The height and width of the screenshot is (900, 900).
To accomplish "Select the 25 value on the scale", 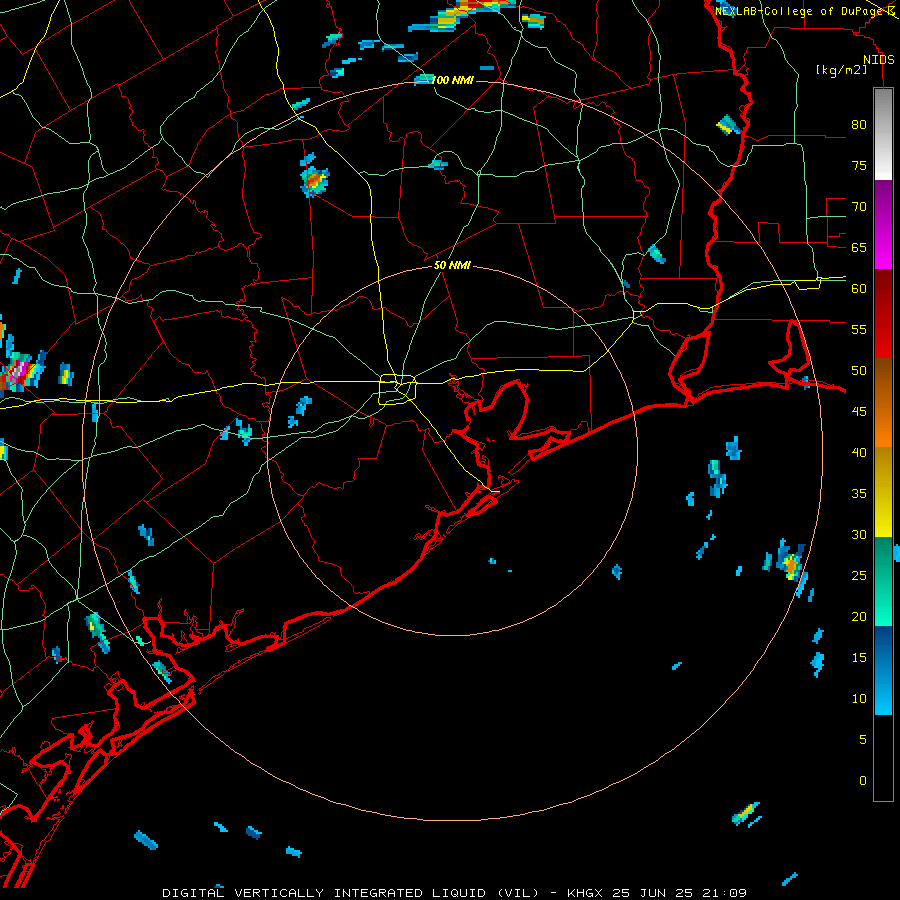I will (859, 576).
